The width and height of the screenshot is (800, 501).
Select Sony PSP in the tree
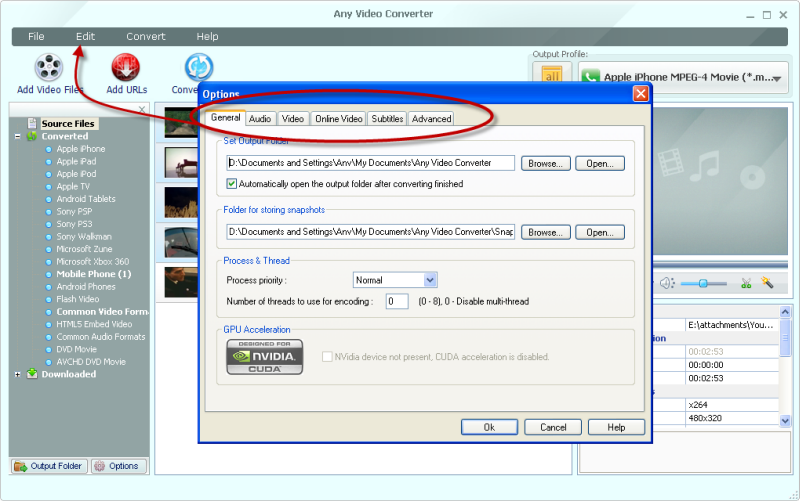click(x=74, y=211)
